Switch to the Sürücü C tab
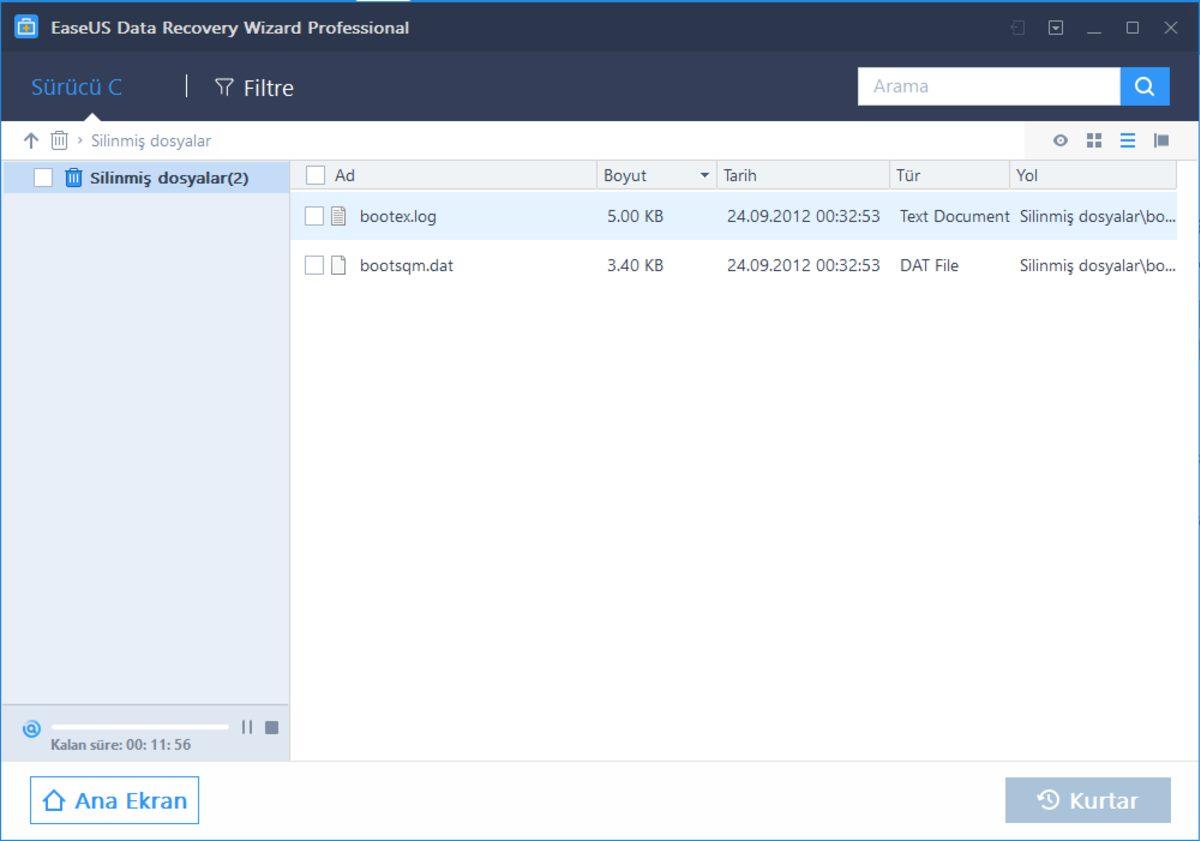Screen dimensions: 1200x841 (x=76, y=87)
